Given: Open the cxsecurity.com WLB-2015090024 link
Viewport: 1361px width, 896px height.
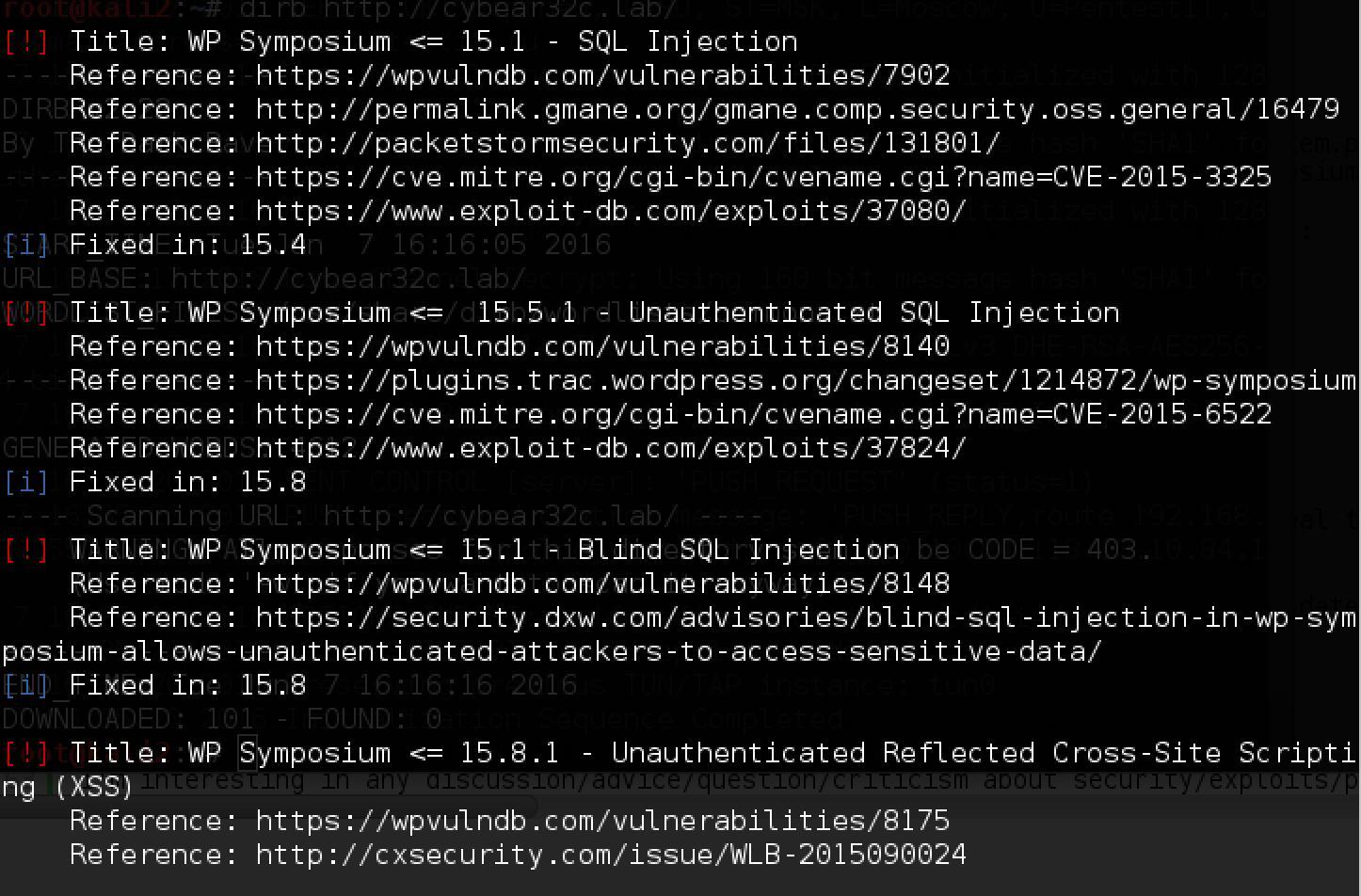Looking at the screenshot, I should point(611,855).
